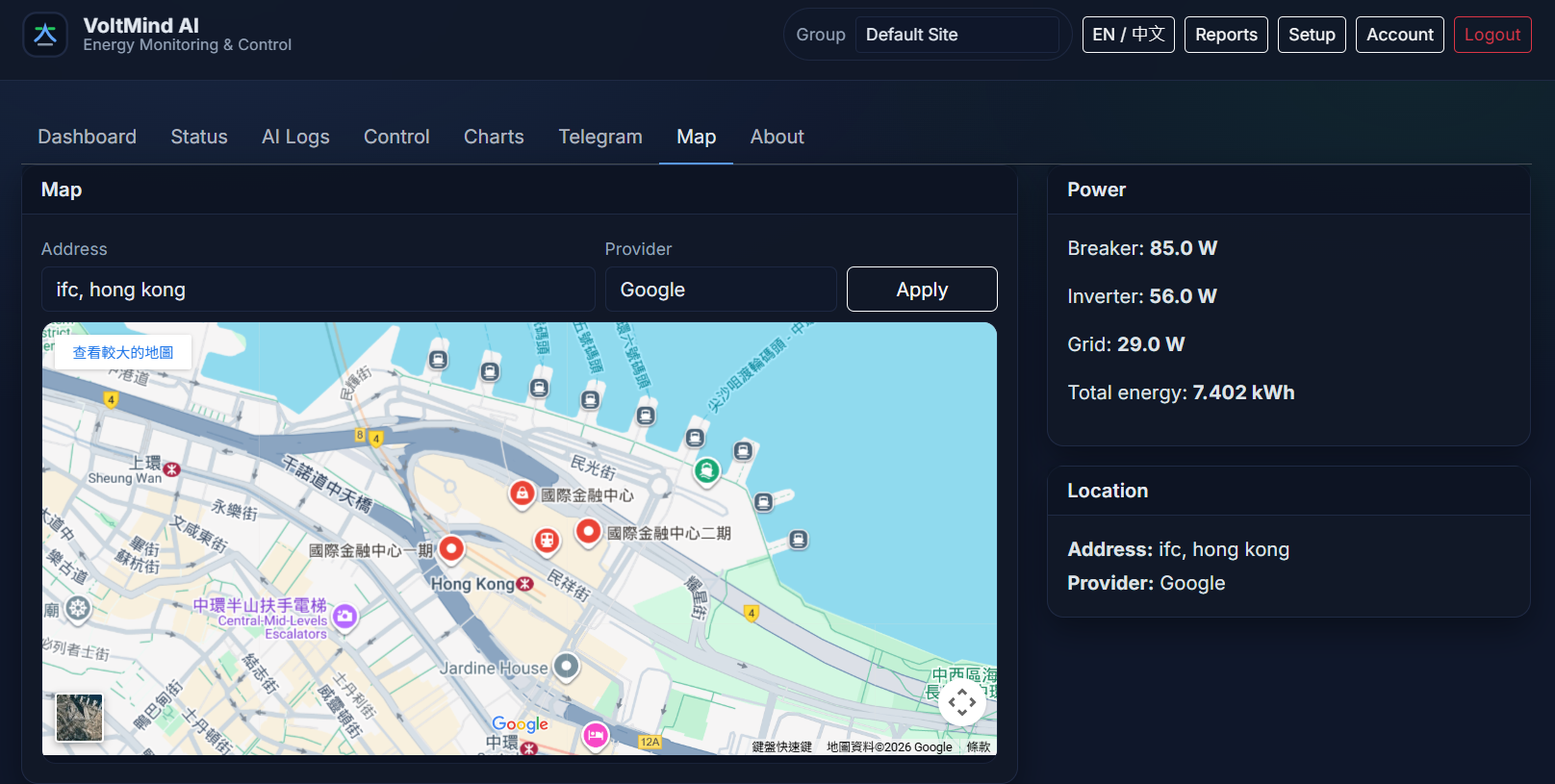Viewport: 1555px width, 784px height.
Task: Click the red train station marker on map
Action: pos(547,541)
